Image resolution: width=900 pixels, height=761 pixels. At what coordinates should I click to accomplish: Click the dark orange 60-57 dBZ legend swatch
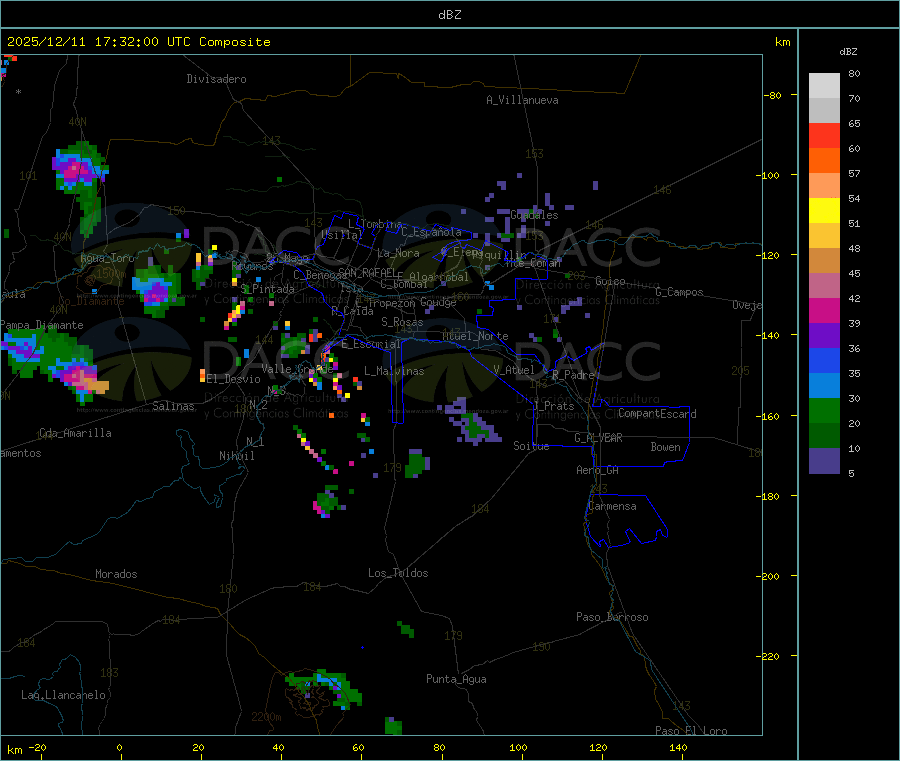point(824,161)
